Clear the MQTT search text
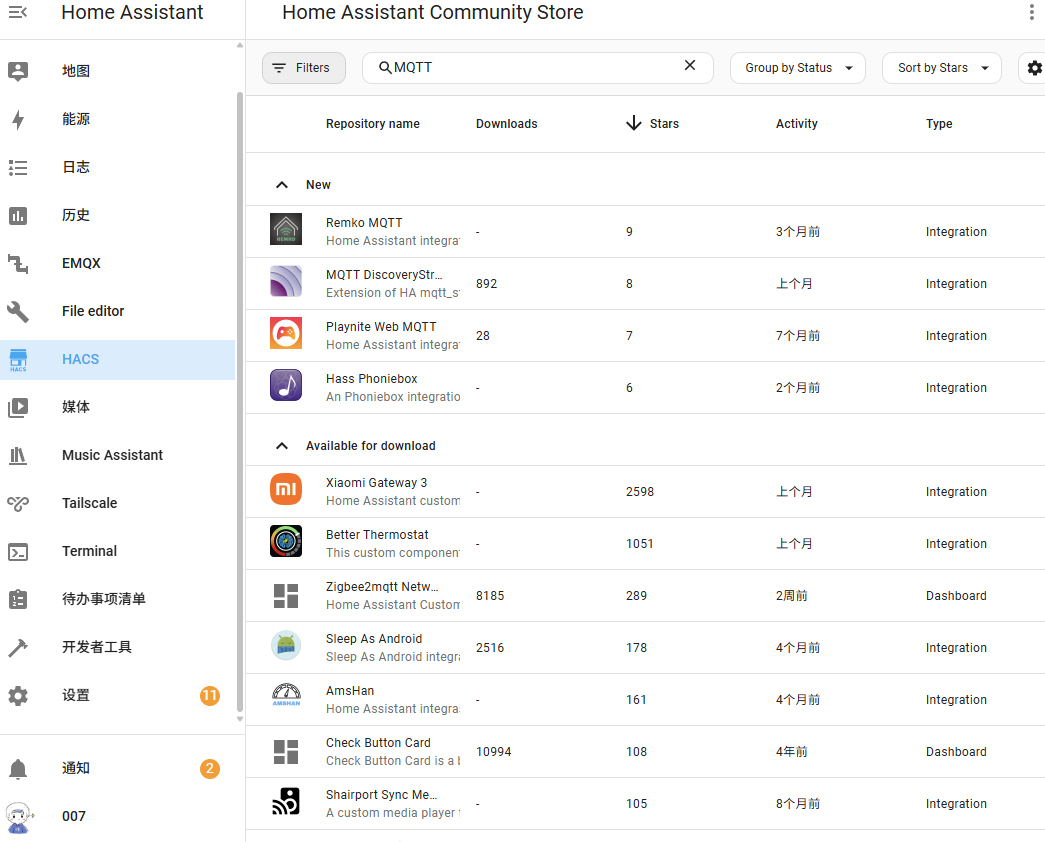 (690, 66)
